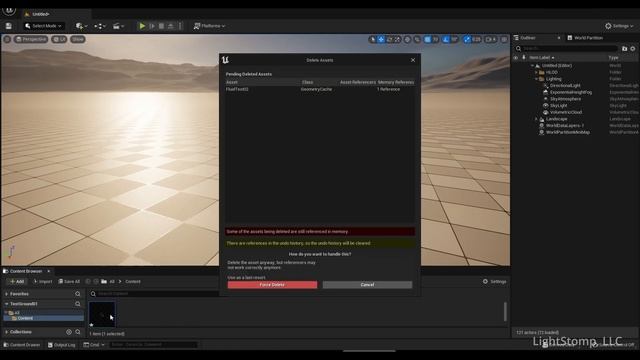The image size is (640, 360).
Task: Select WorldPartitionMiniMap in Outliner
Action: 567,132
